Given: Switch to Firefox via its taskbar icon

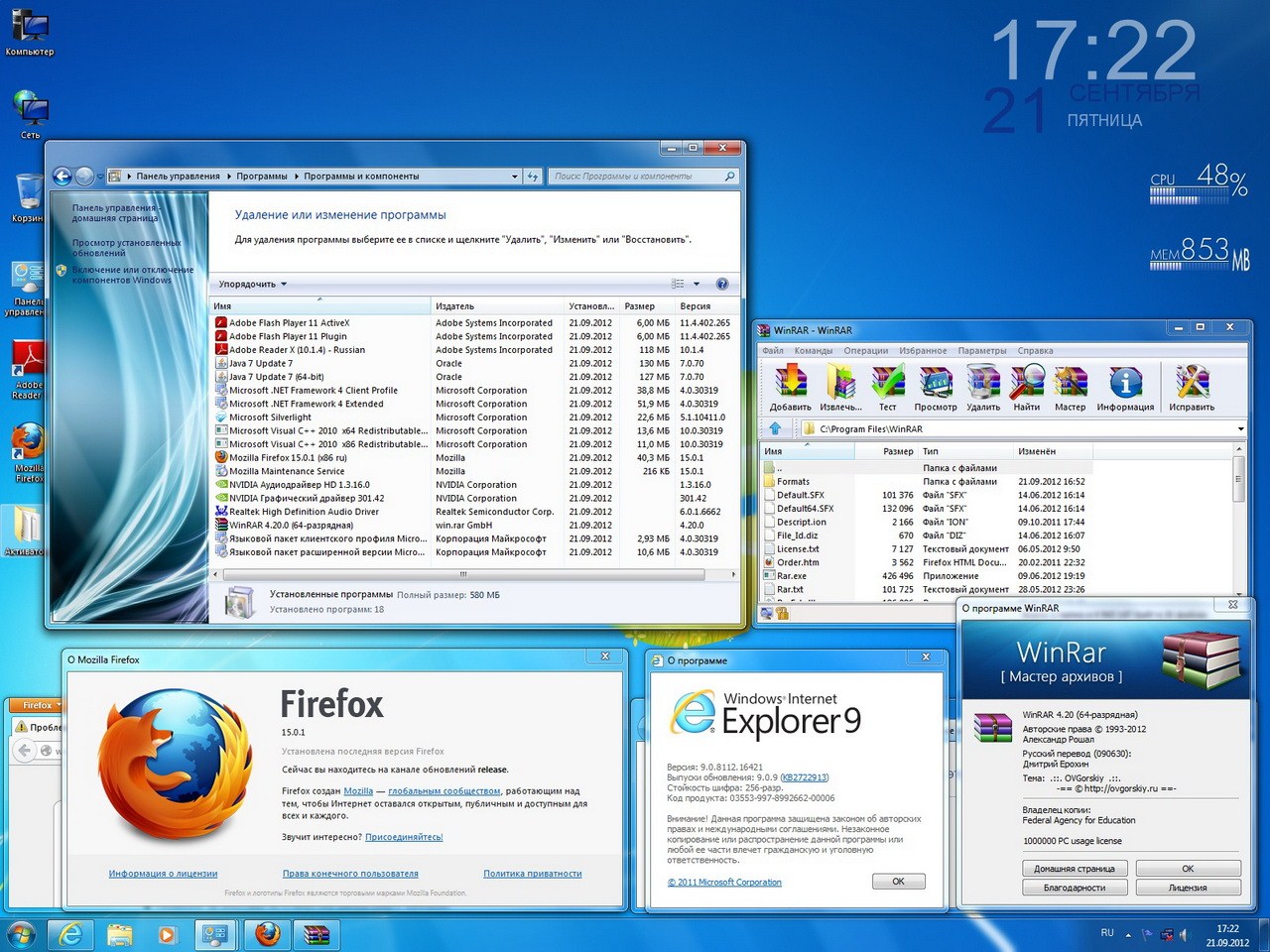Looking at the screenshot, I should click(267, 934).
